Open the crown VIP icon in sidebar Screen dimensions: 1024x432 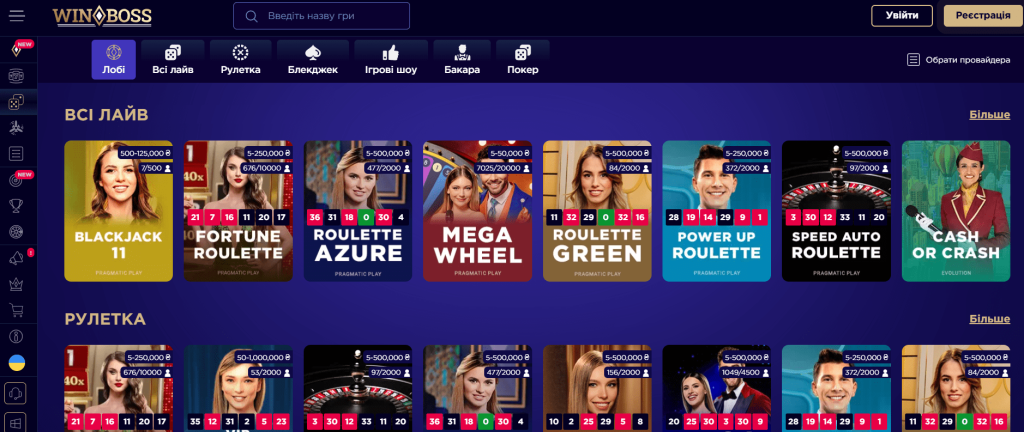coord(16,285)
